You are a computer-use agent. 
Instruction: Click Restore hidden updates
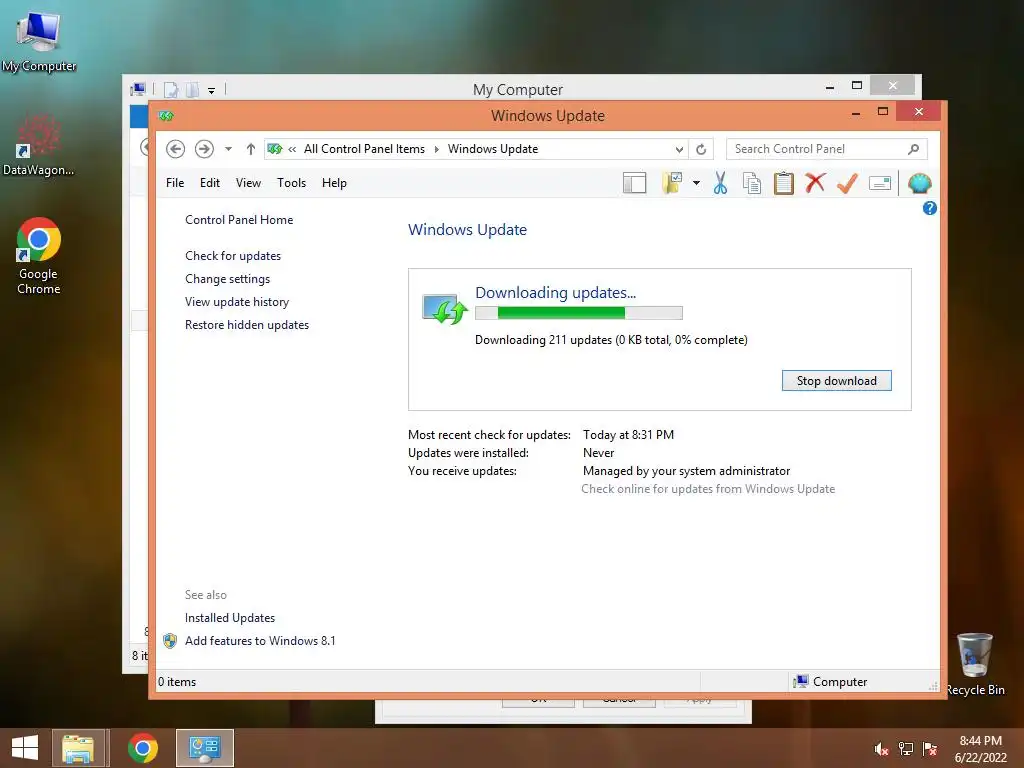(247, 325)
